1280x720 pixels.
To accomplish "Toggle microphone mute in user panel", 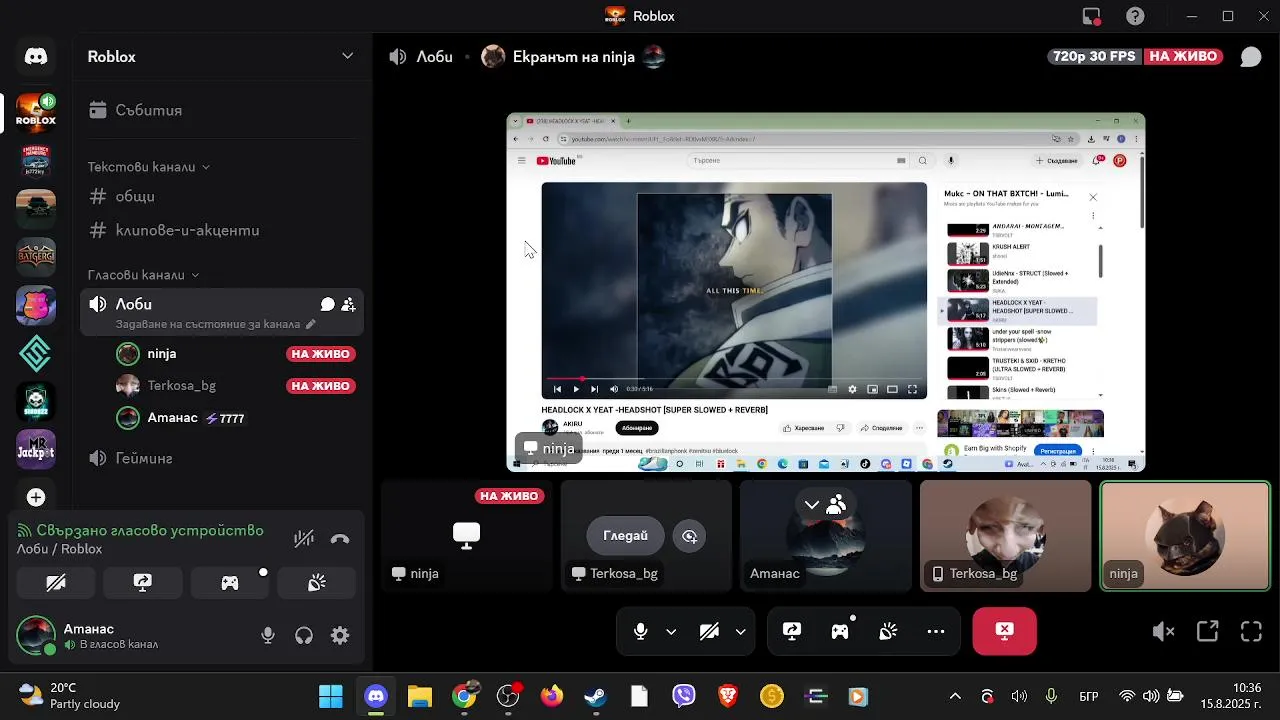I will 268,635.
